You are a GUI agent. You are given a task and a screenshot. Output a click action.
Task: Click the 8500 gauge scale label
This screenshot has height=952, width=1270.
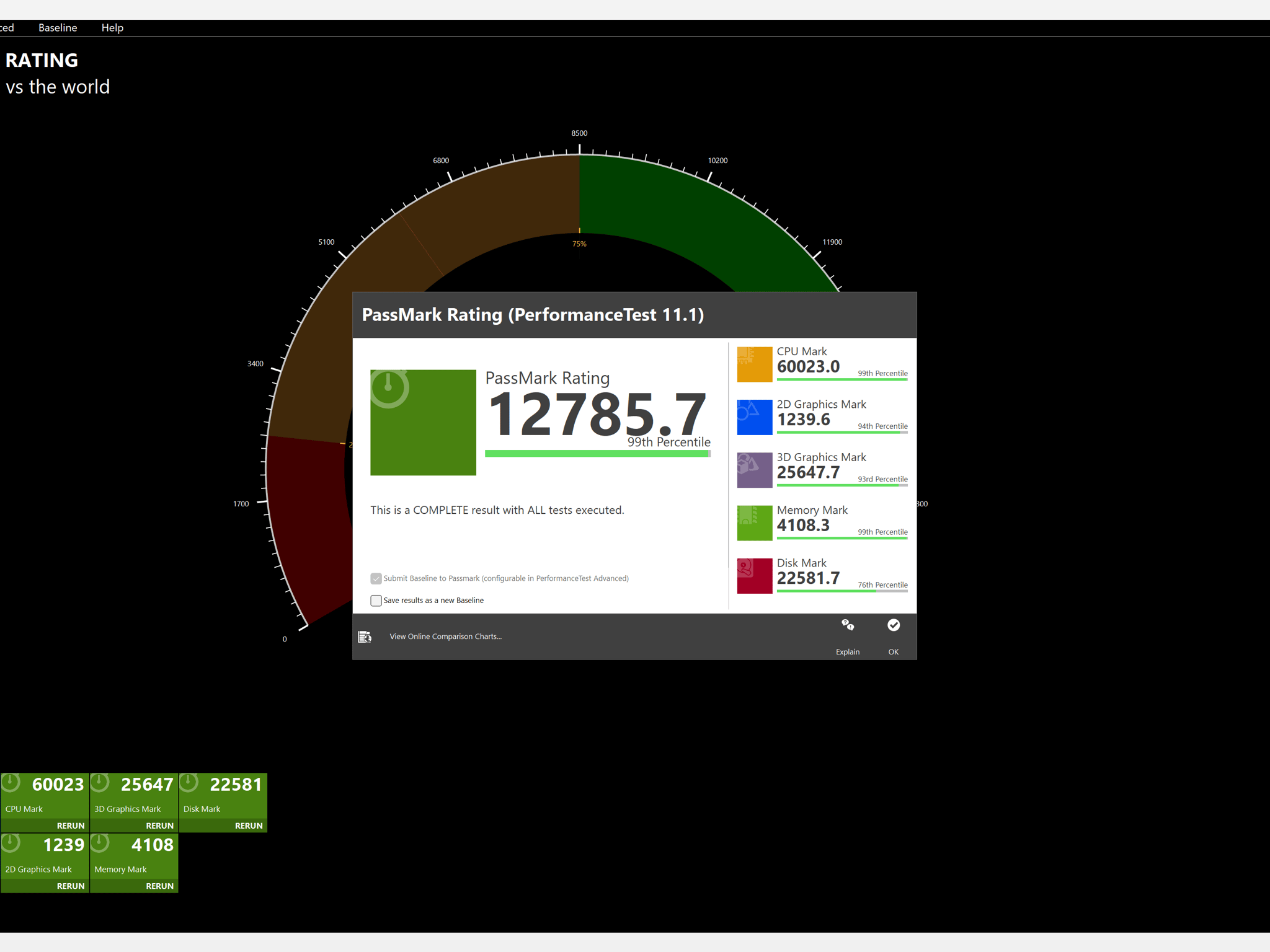click(x=579, y=133)
